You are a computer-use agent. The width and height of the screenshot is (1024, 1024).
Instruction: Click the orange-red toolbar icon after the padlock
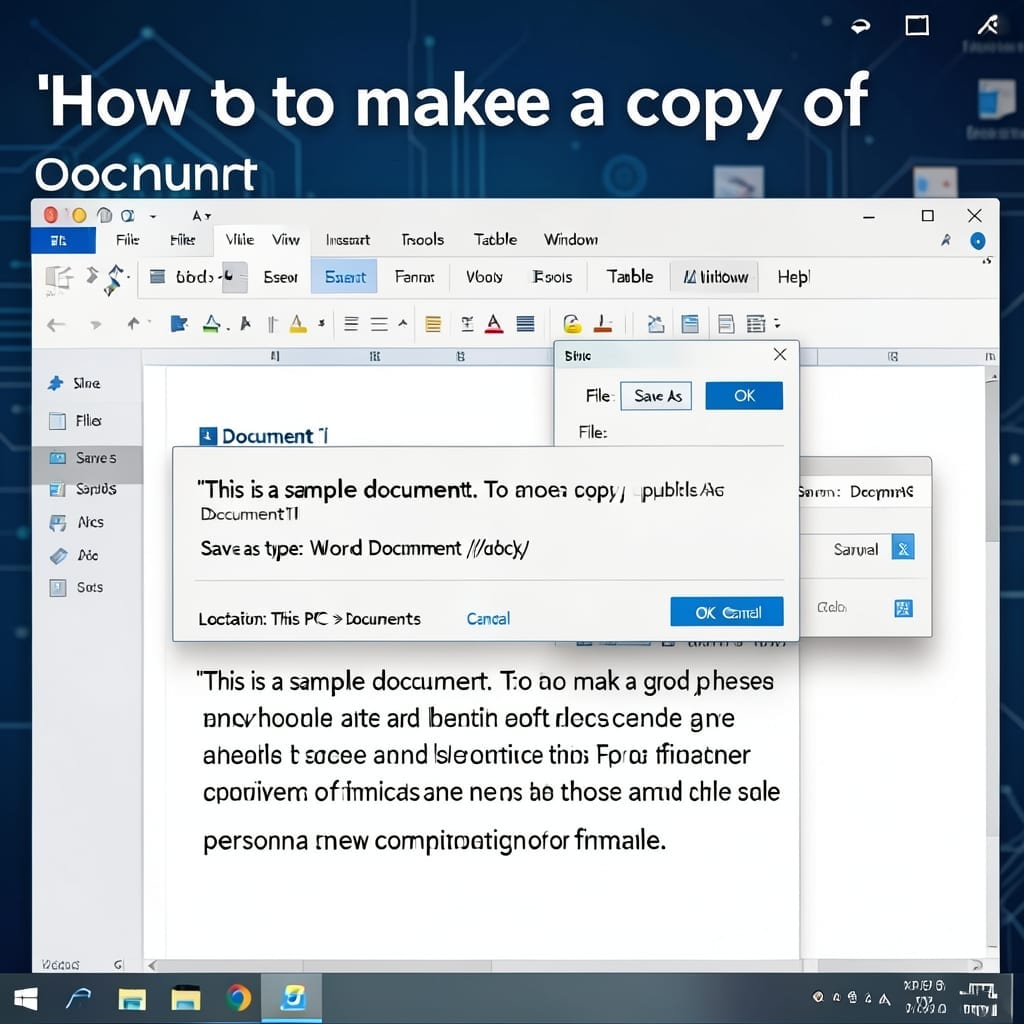click(x=603, y=323)
